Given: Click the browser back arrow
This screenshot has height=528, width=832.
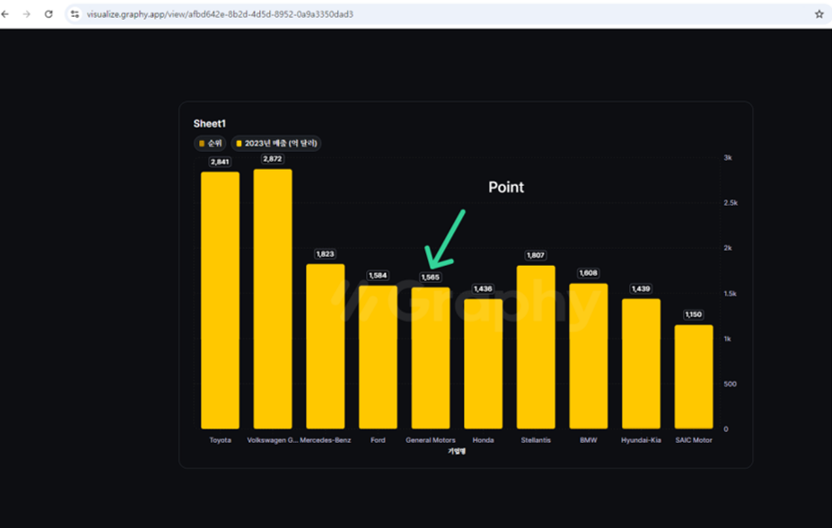Looking at the screenshot, I should [5, 14].
